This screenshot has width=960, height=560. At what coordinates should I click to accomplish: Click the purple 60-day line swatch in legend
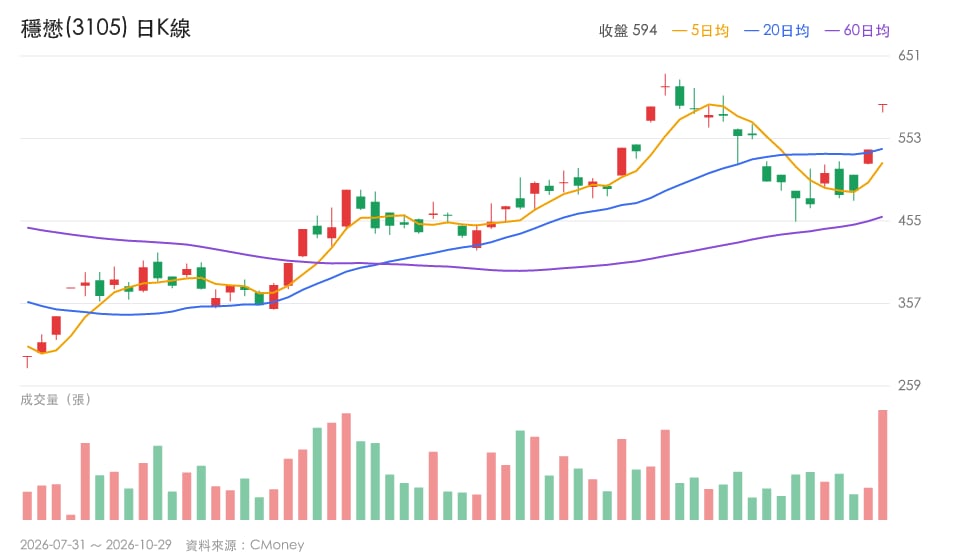coord(832,31)
